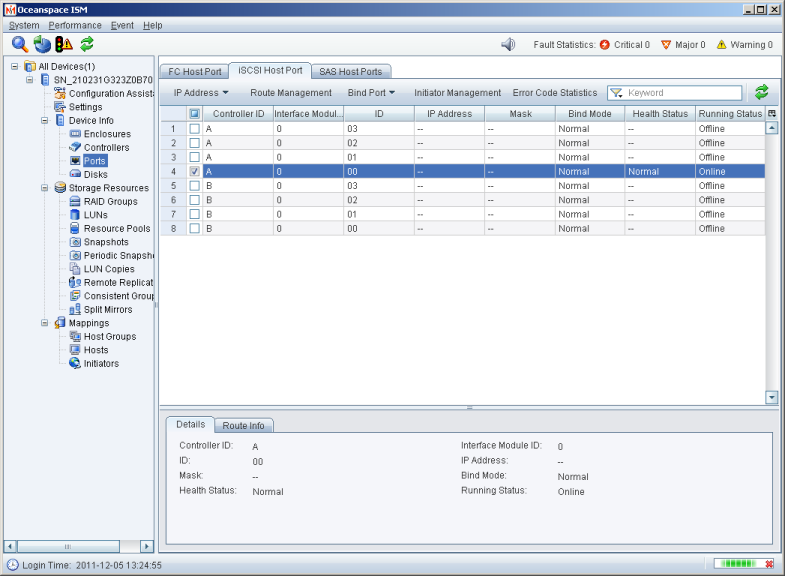Viewport: 785px width, 576px height.
Task: Check row 7 checkbox for controller B port 01
Action: [195, 214]
